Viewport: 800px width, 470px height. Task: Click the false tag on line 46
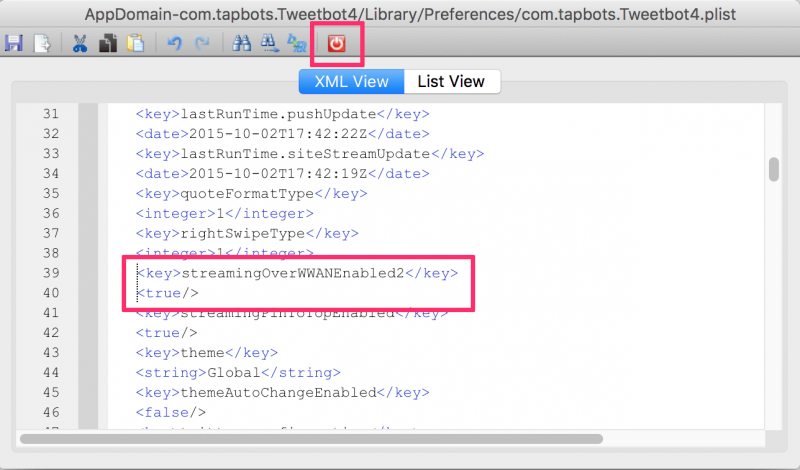pos(171,412)
